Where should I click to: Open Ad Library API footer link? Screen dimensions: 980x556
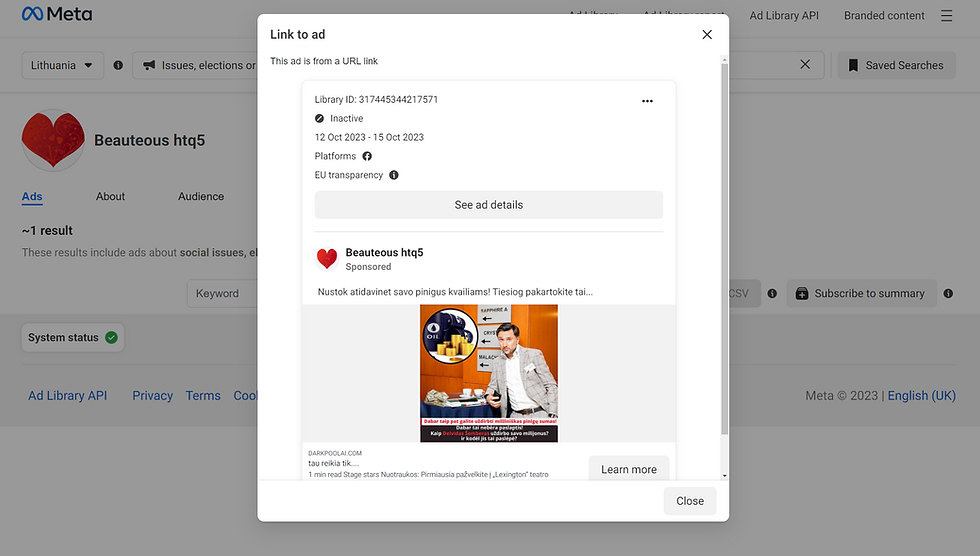[68, 395]
